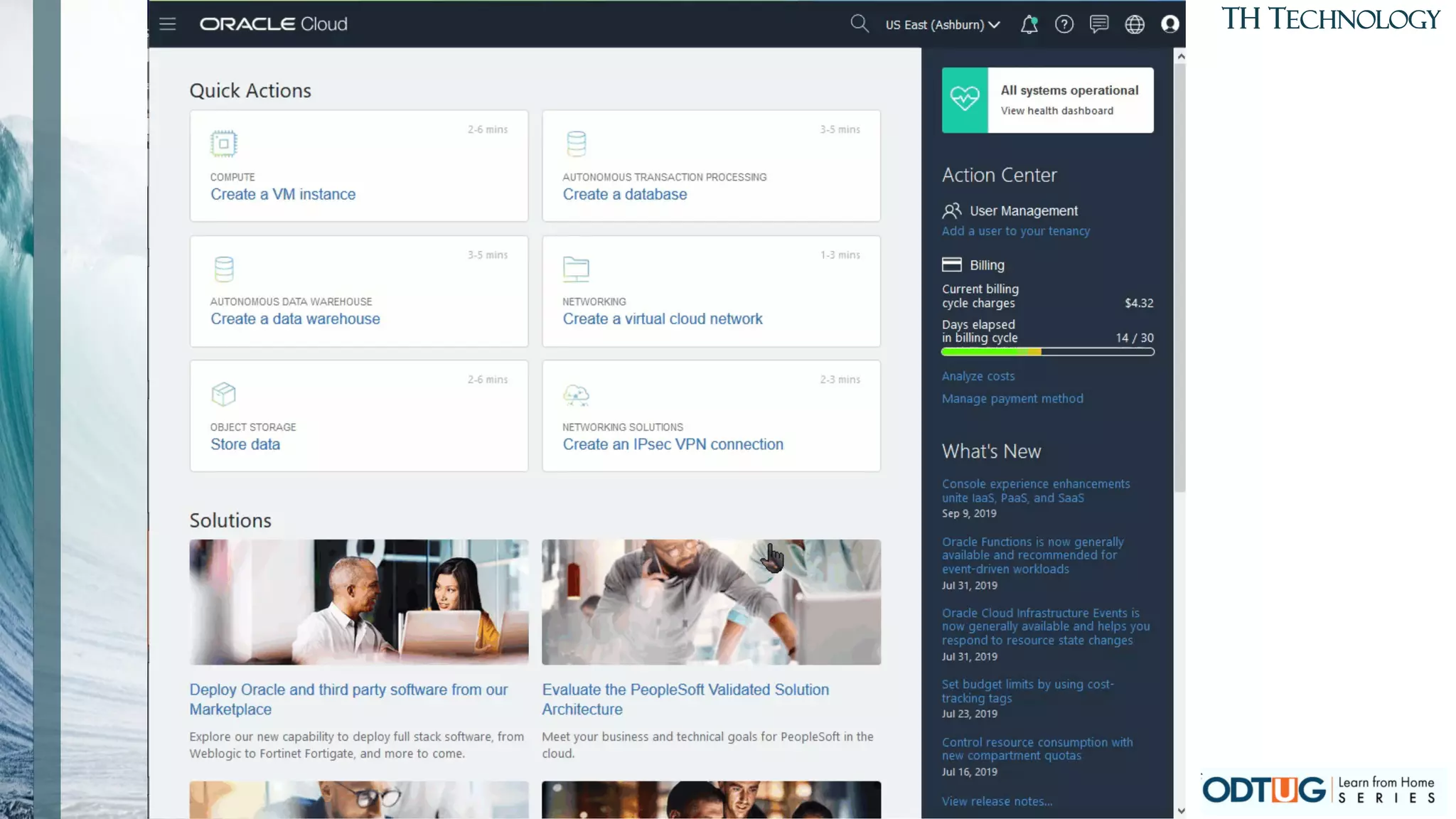Click the billing cycle progress bar

(1046, 352)
